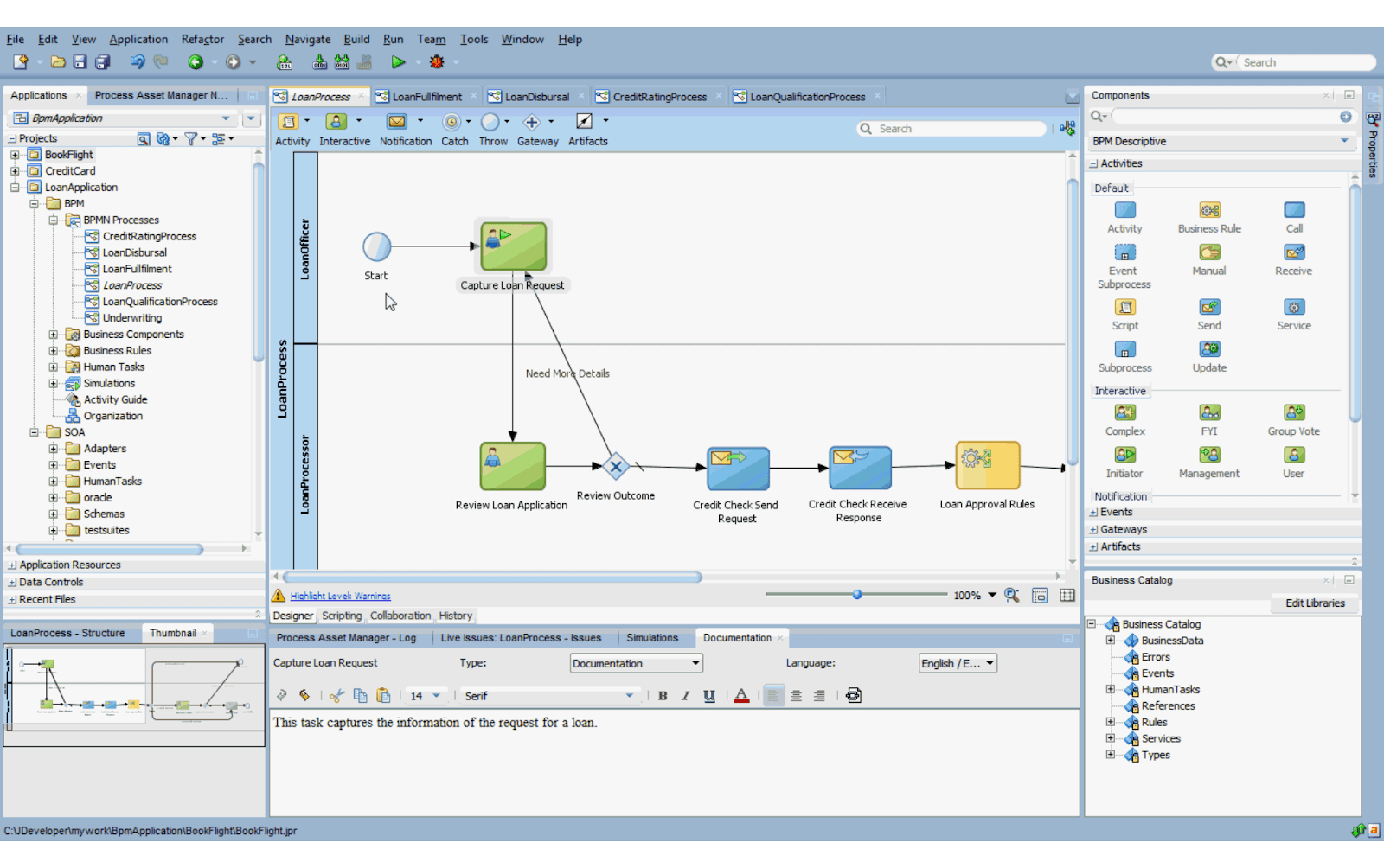Click the Start event circle
Image resolution: width=1384 pixels, height=868 pixels.
click(x=377, y=247)
